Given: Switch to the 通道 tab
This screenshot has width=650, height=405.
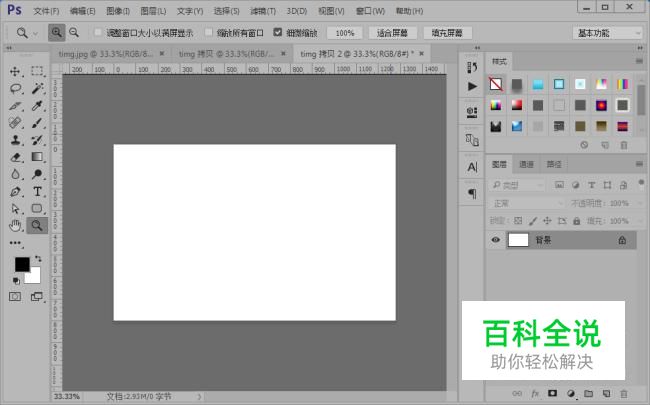Looking at the screenshot, I should (527, 164).
